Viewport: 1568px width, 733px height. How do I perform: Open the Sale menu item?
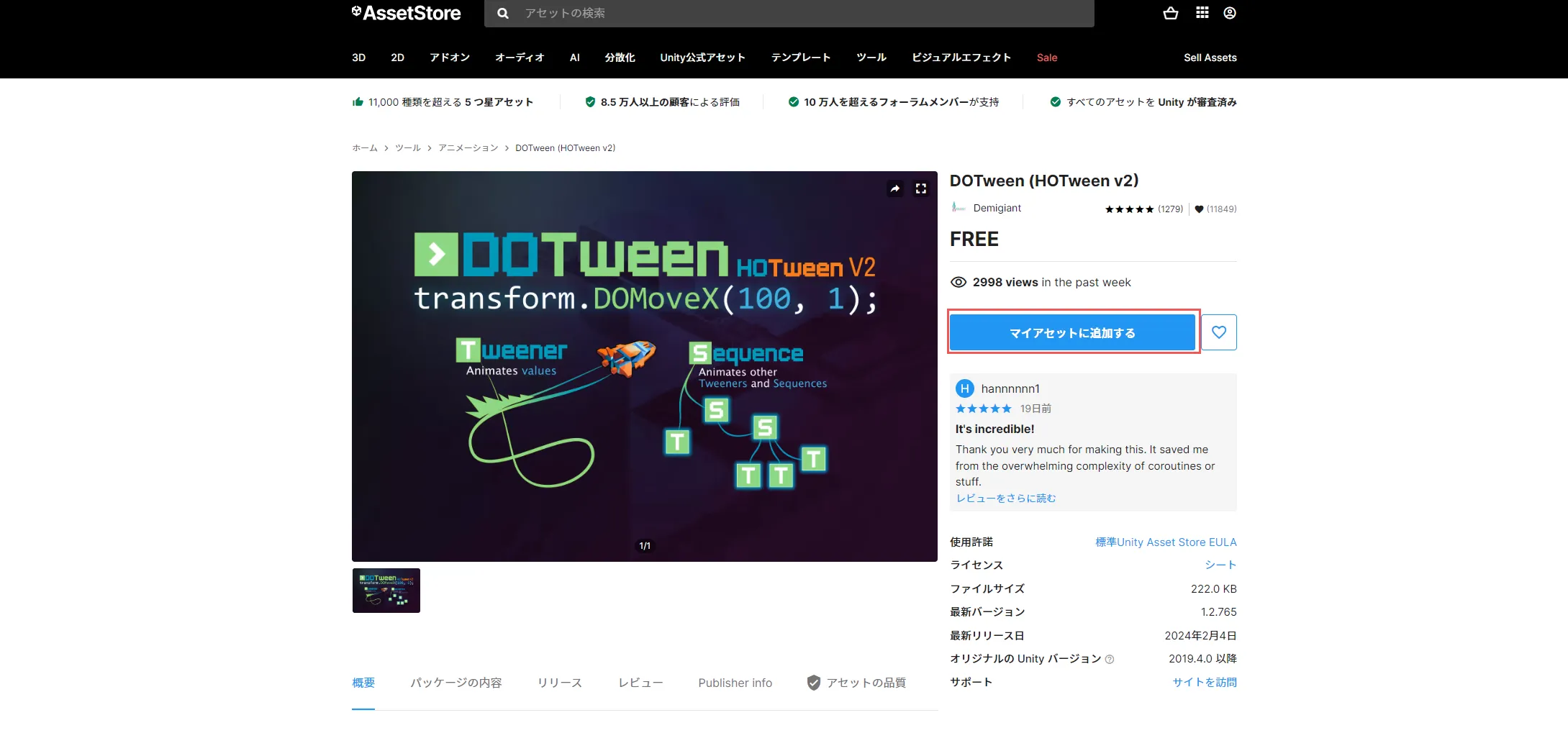1046,58
